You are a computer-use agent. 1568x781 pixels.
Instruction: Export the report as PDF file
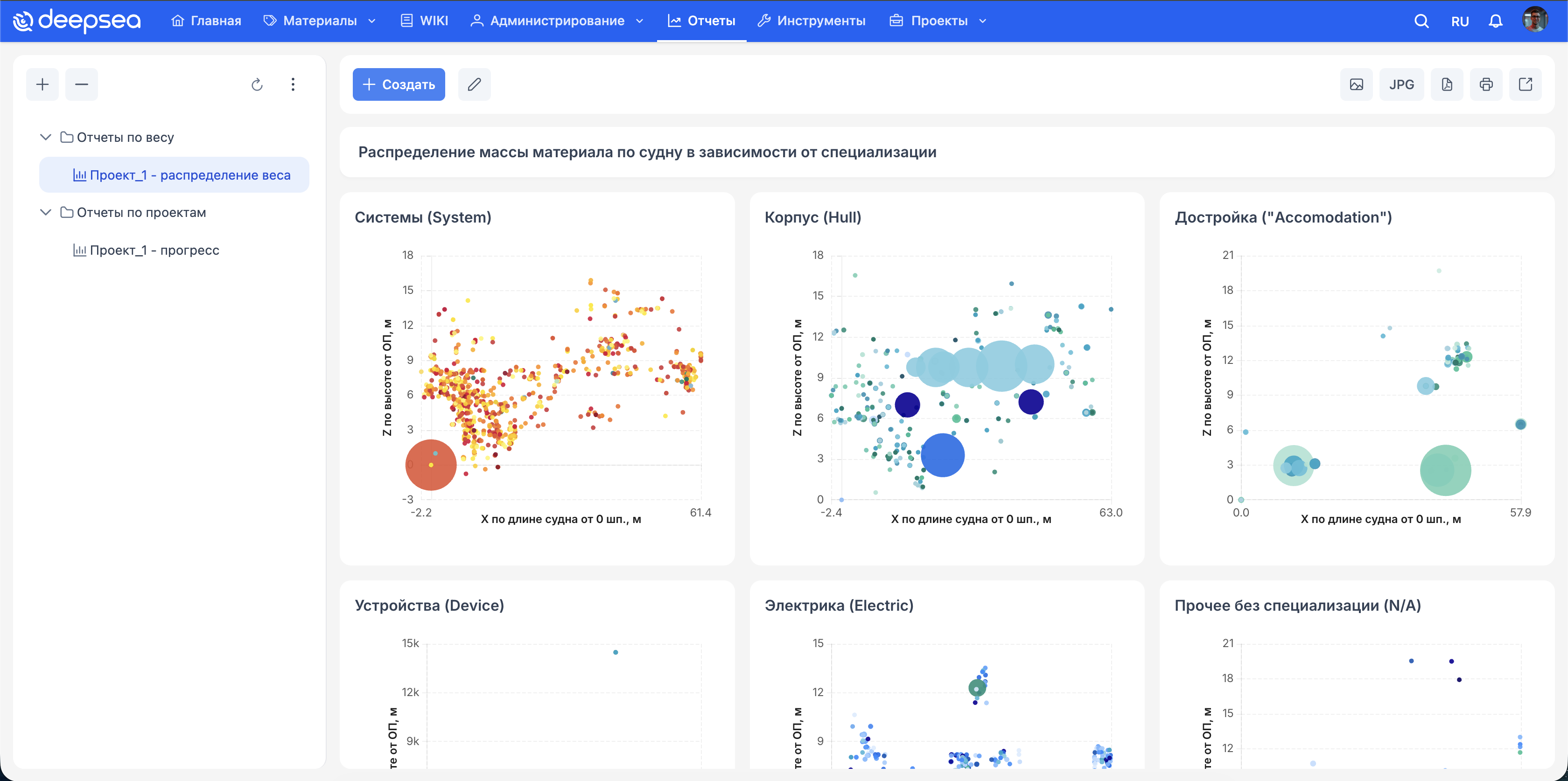(1447, 84)
